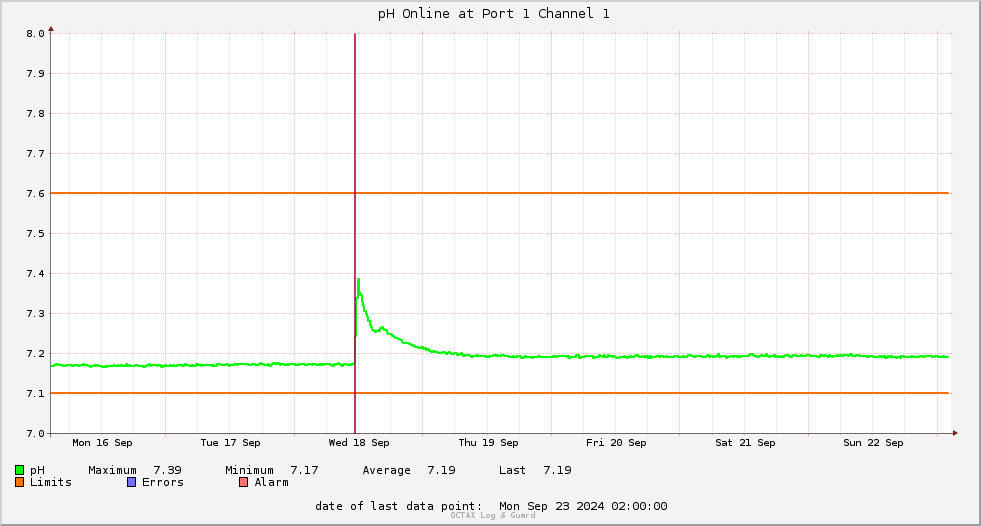The image size is (981, 526).
Task: Click the 'Errors' legend label
Action: point(163,482)
